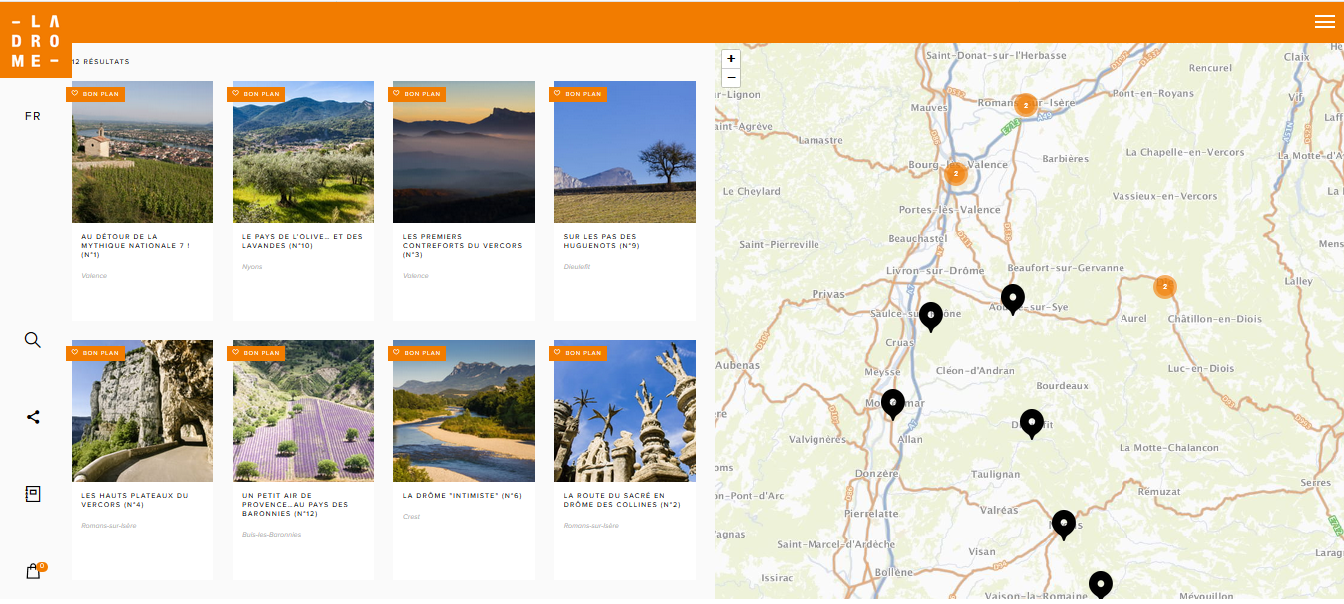This screenshot has height=604, width=1344.
Task: Open the shopping bag basket icon
Action: click(33, 571)
